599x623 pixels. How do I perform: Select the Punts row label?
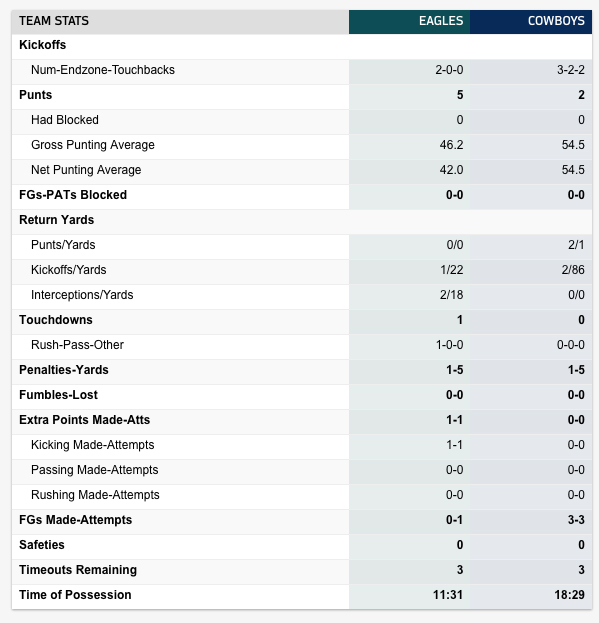35,95
